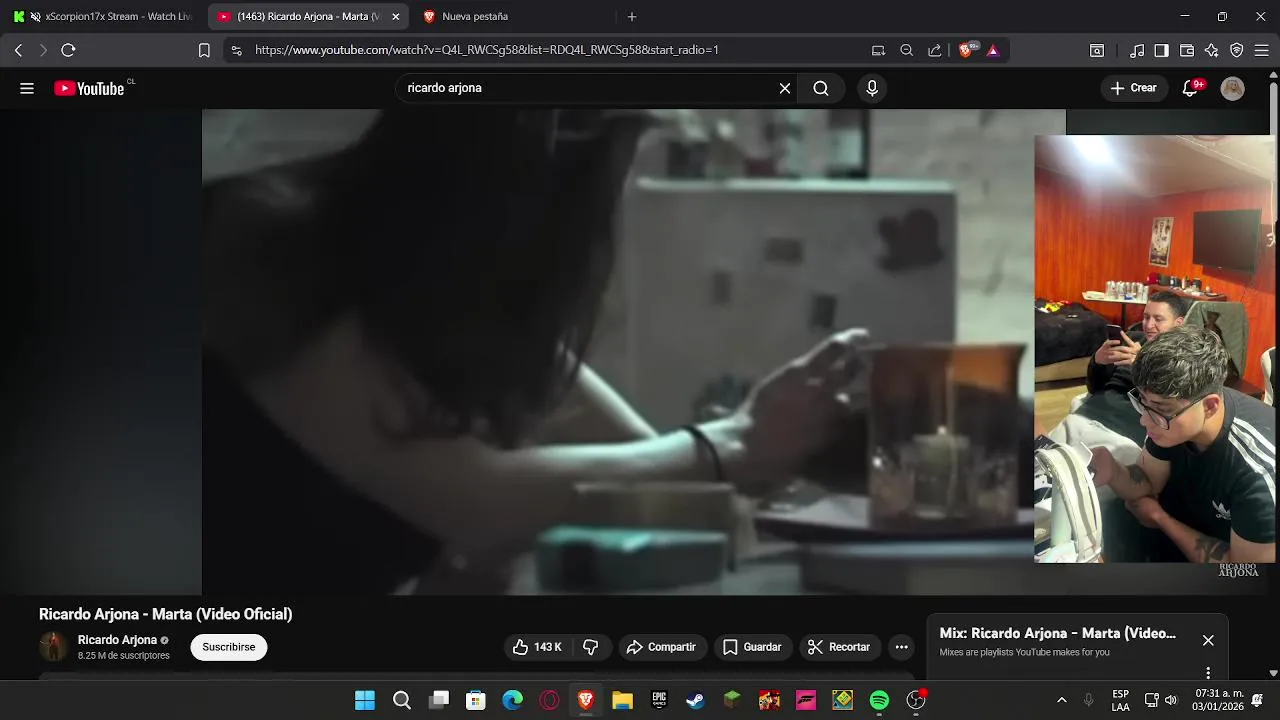Clip the video with Recortar
Image resolution: width=1280 pixels, height=720 pixels.
click(x=839, y=647)
